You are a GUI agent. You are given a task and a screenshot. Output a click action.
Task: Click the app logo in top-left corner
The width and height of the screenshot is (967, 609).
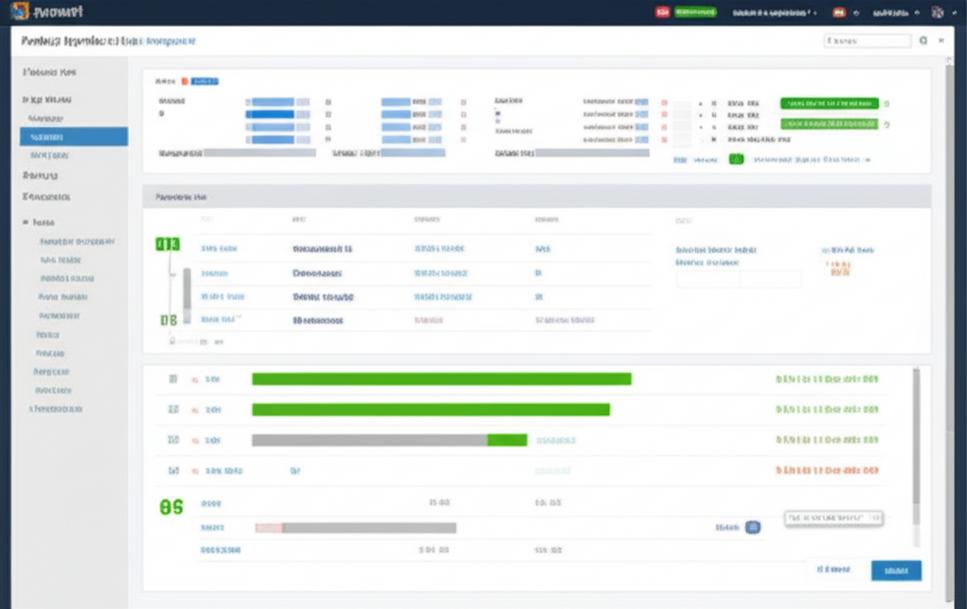pyautogui.click(x=19, y=12)
